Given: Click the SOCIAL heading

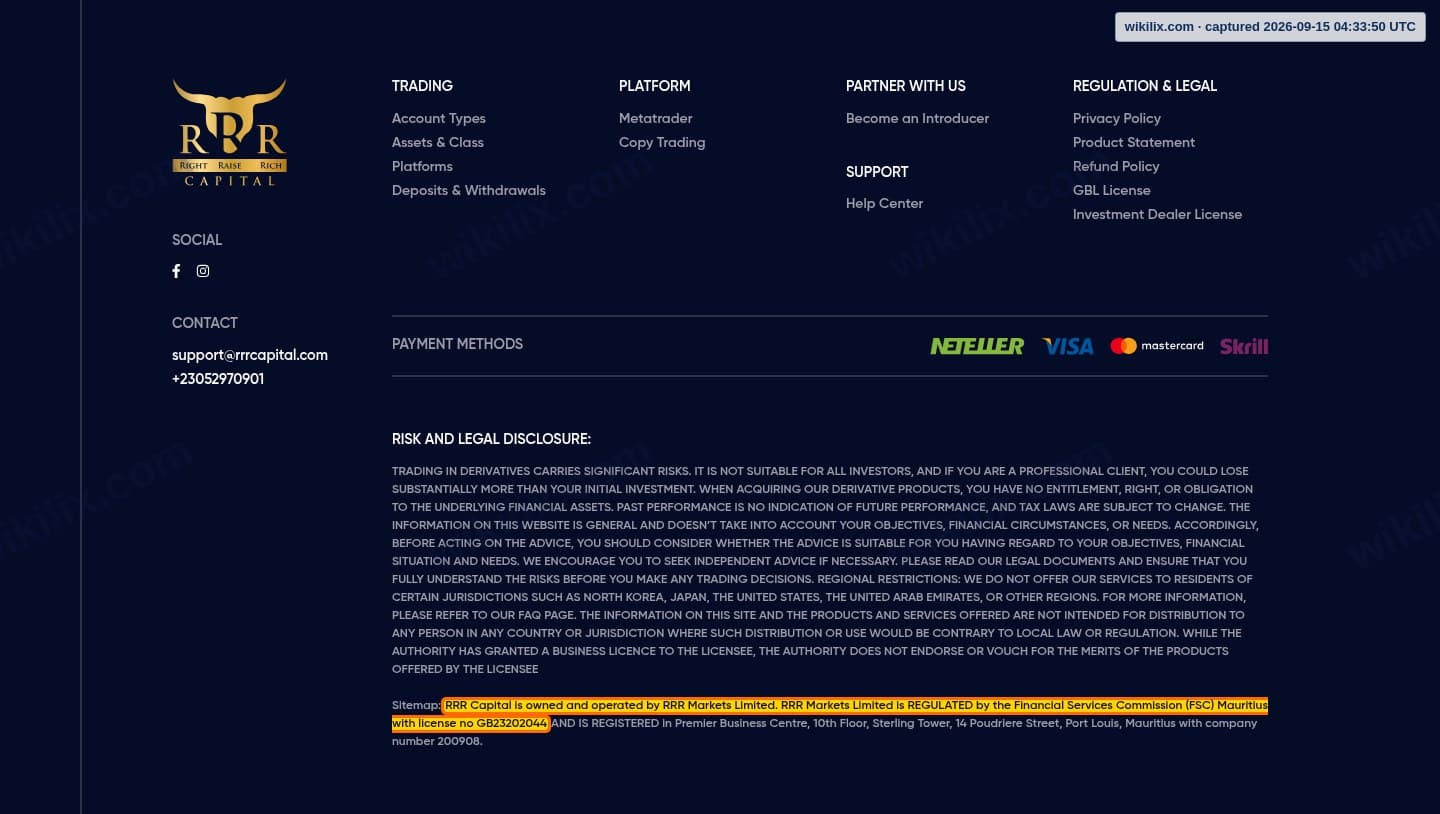Looking at the screenshot, I should pyautogui.click(x=197, y=240).
